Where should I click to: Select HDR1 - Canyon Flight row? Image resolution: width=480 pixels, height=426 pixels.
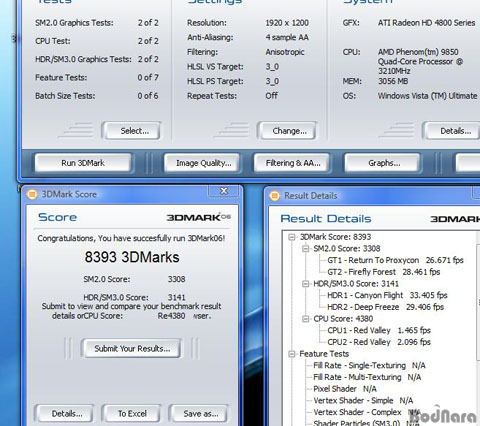(x=387, y=295)
